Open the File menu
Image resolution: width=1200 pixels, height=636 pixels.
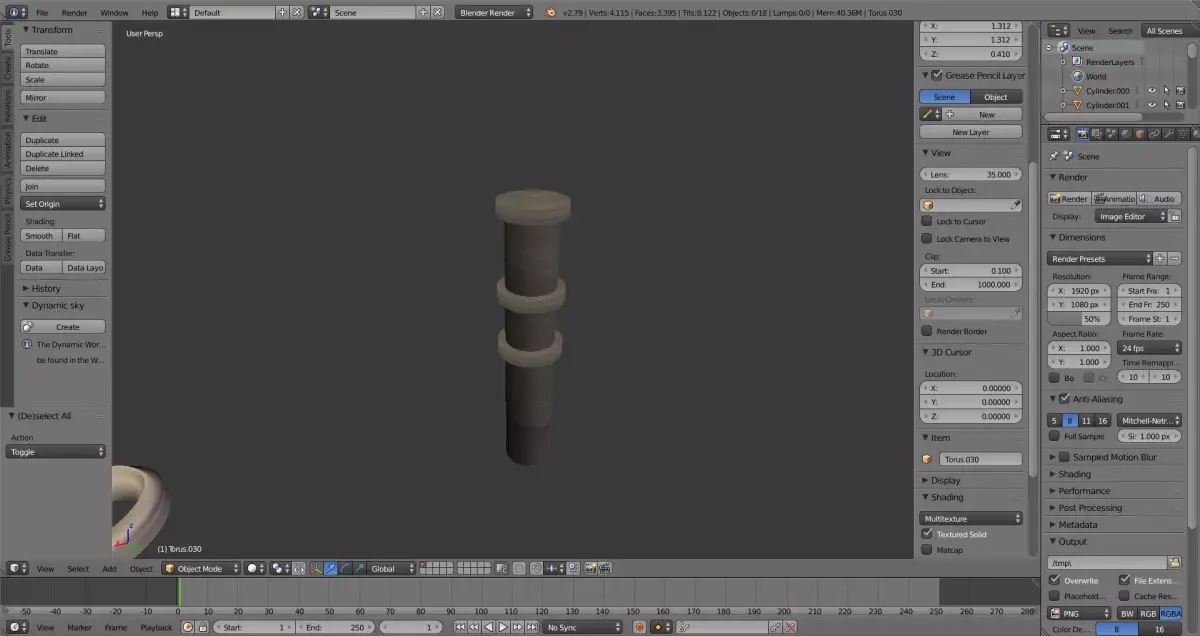[42, 13]
